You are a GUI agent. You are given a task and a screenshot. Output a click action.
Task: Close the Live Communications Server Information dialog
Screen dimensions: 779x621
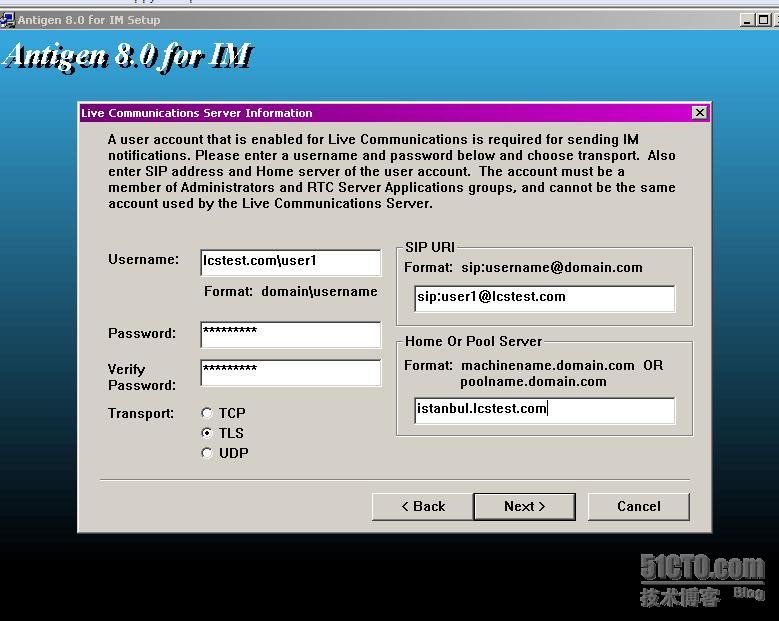(x=700, y=113)
